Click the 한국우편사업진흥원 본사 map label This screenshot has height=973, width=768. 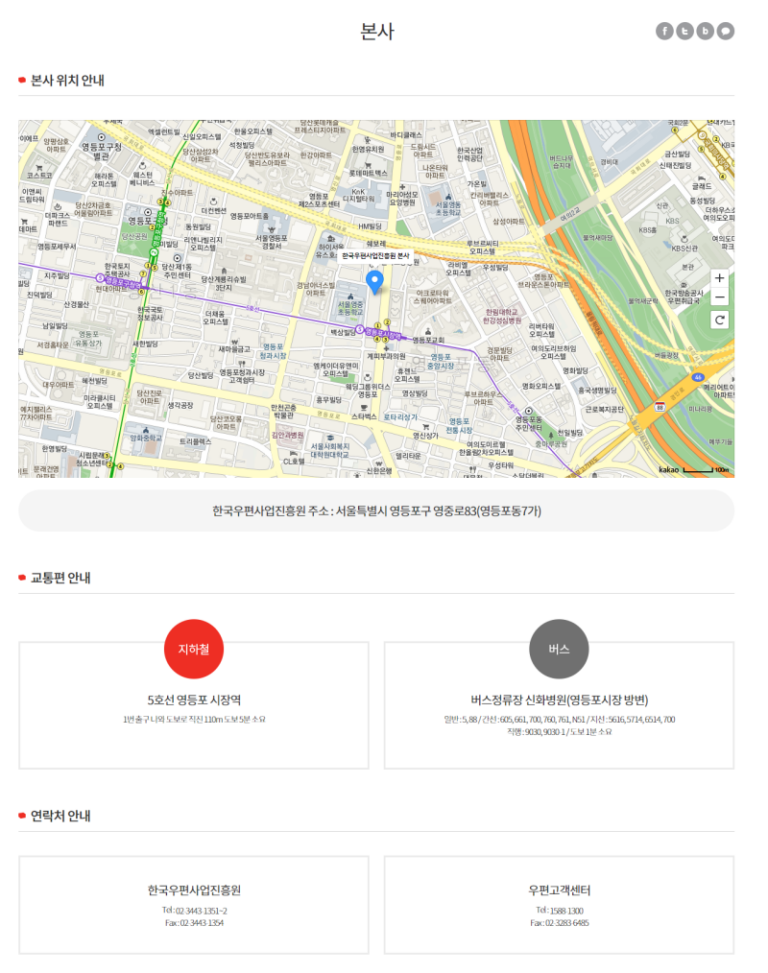coord(376,257)
